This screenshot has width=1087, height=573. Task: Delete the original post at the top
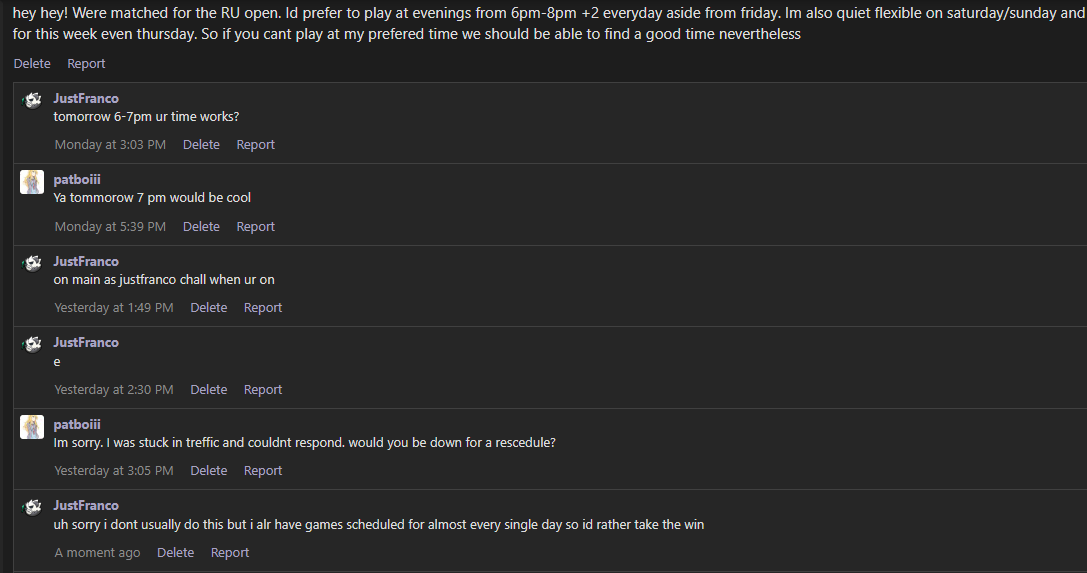[32, 64]
